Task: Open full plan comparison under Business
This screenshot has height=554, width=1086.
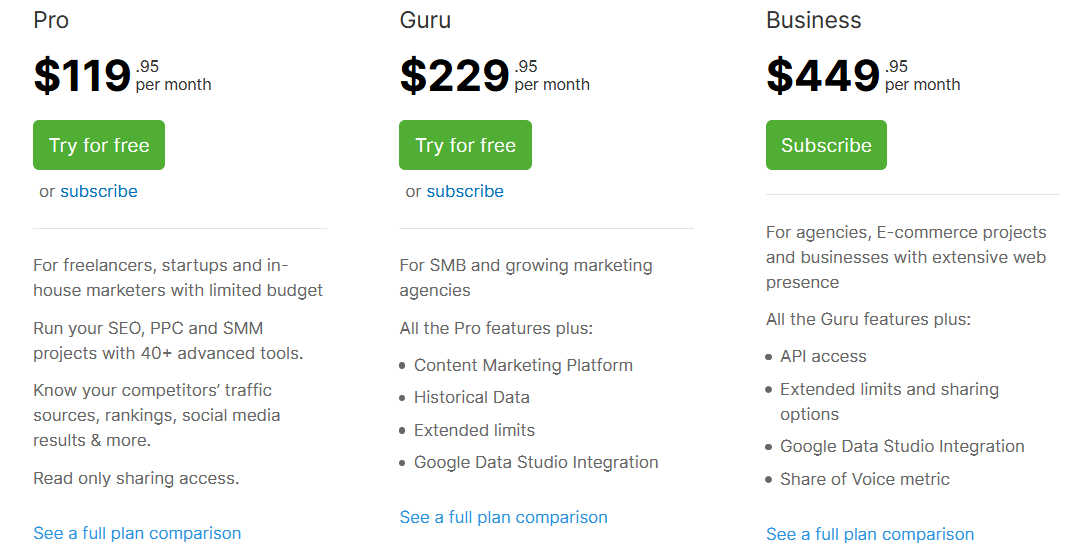Action: coord(870,534)
